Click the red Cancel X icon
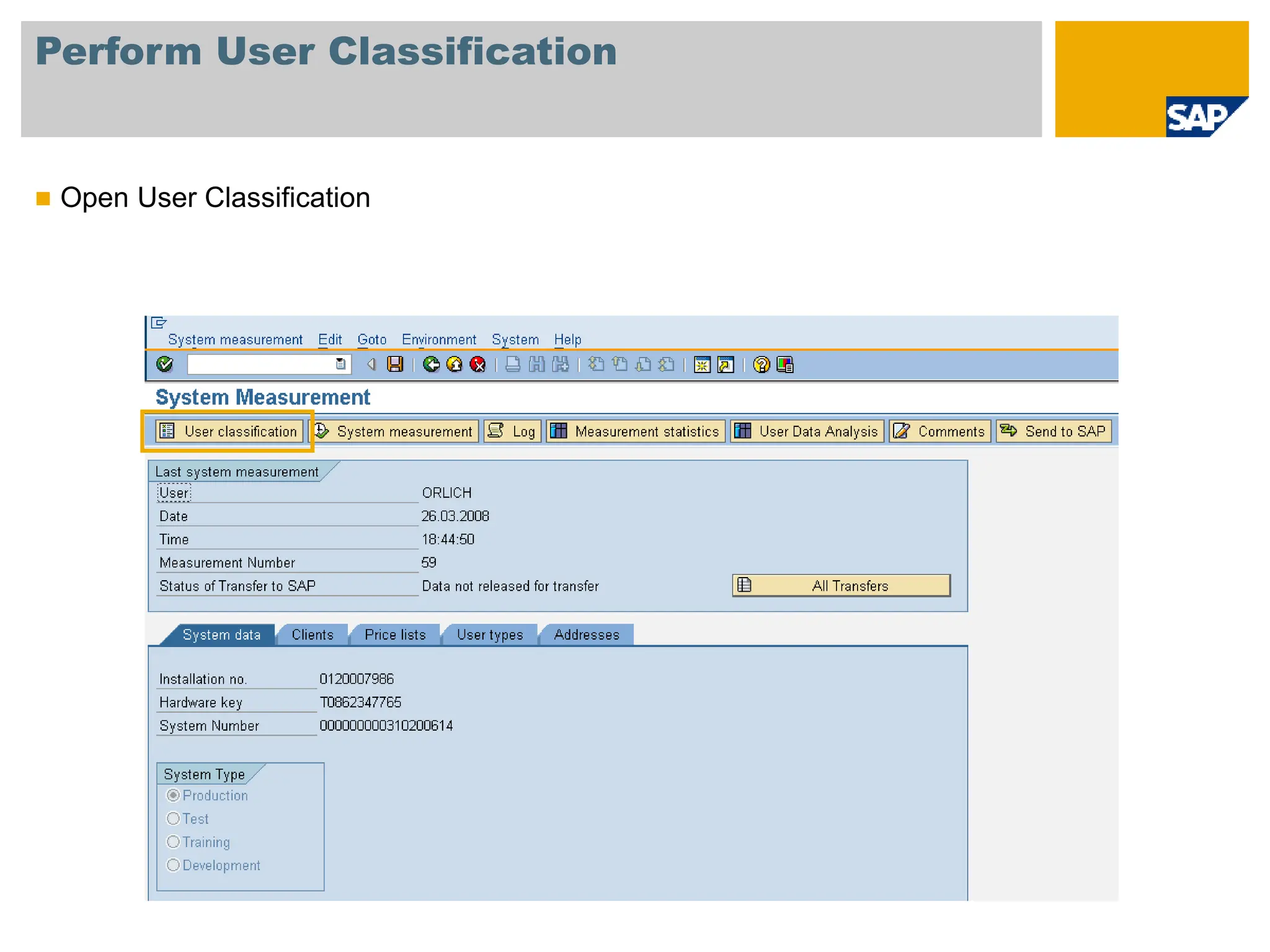This screenshot has width=1270, height=952. 478,364
